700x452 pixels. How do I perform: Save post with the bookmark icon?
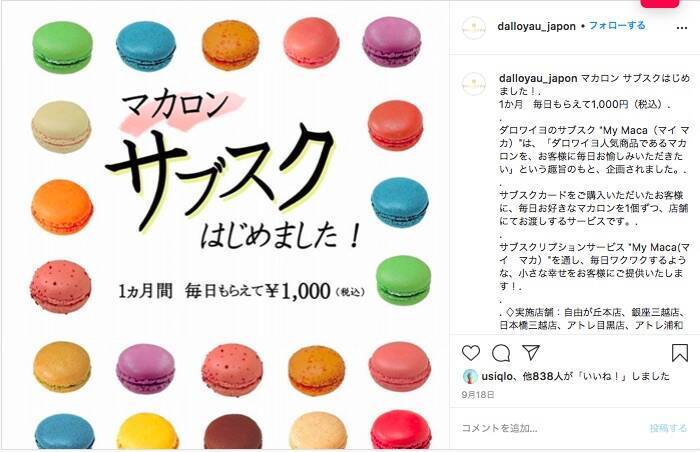pyautogui.click(x=679, y=352)
